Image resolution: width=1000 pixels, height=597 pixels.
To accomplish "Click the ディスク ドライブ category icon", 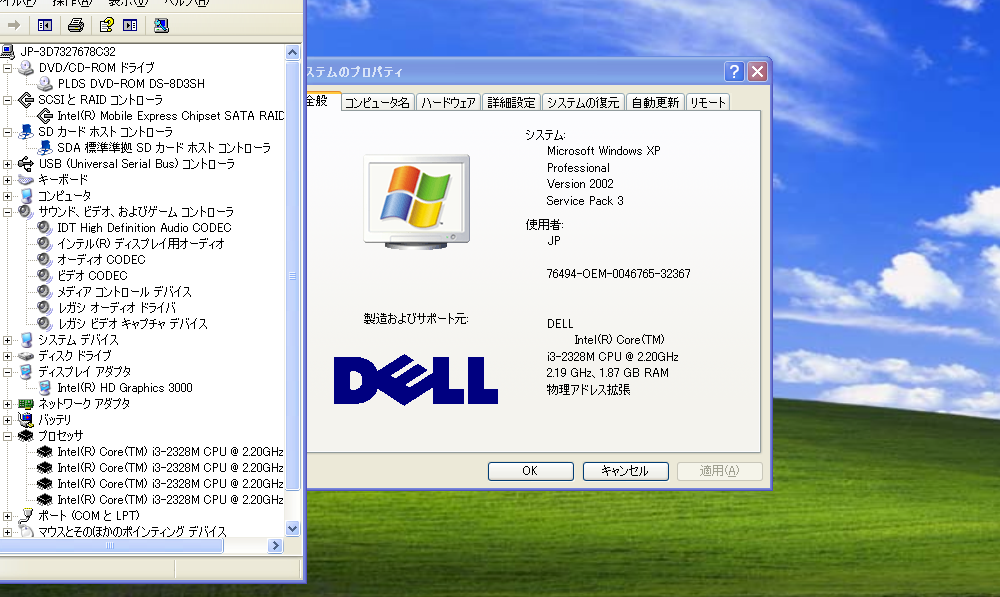I will tap(26, 355).
